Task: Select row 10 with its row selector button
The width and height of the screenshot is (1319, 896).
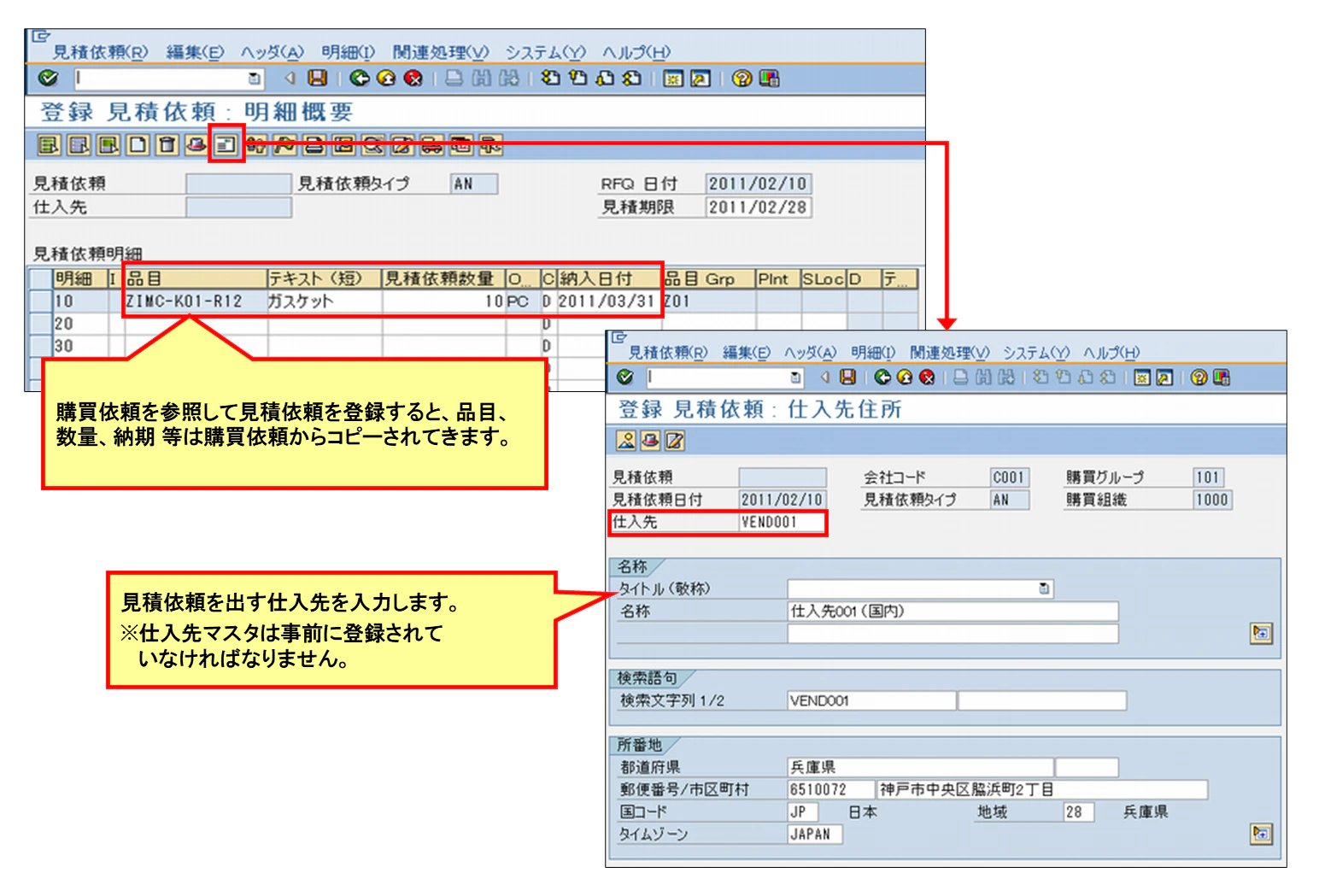Action: [x=40, y=301]
